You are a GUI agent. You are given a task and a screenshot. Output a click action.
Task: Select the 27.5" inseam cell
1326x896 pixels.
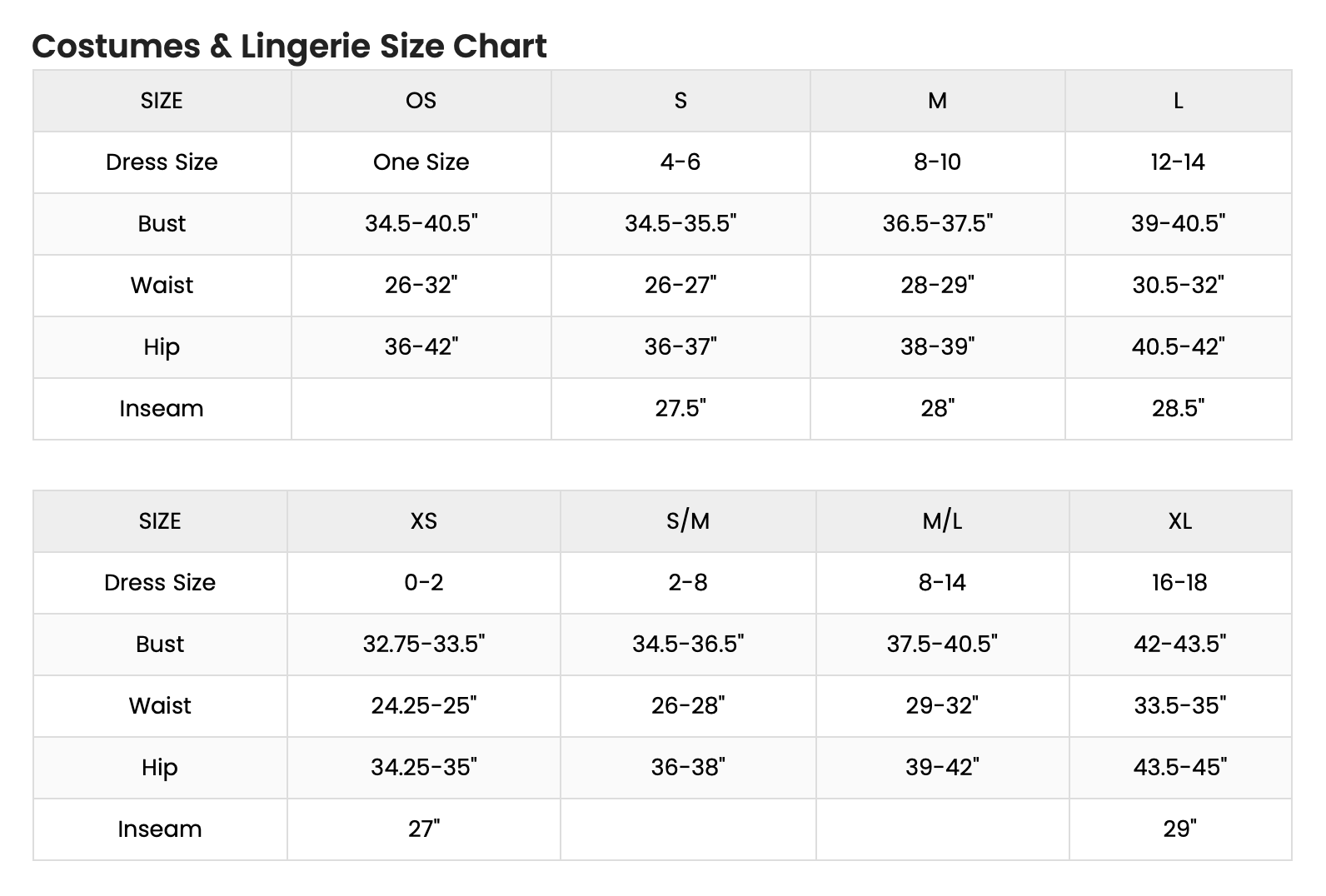click(680, 409)
